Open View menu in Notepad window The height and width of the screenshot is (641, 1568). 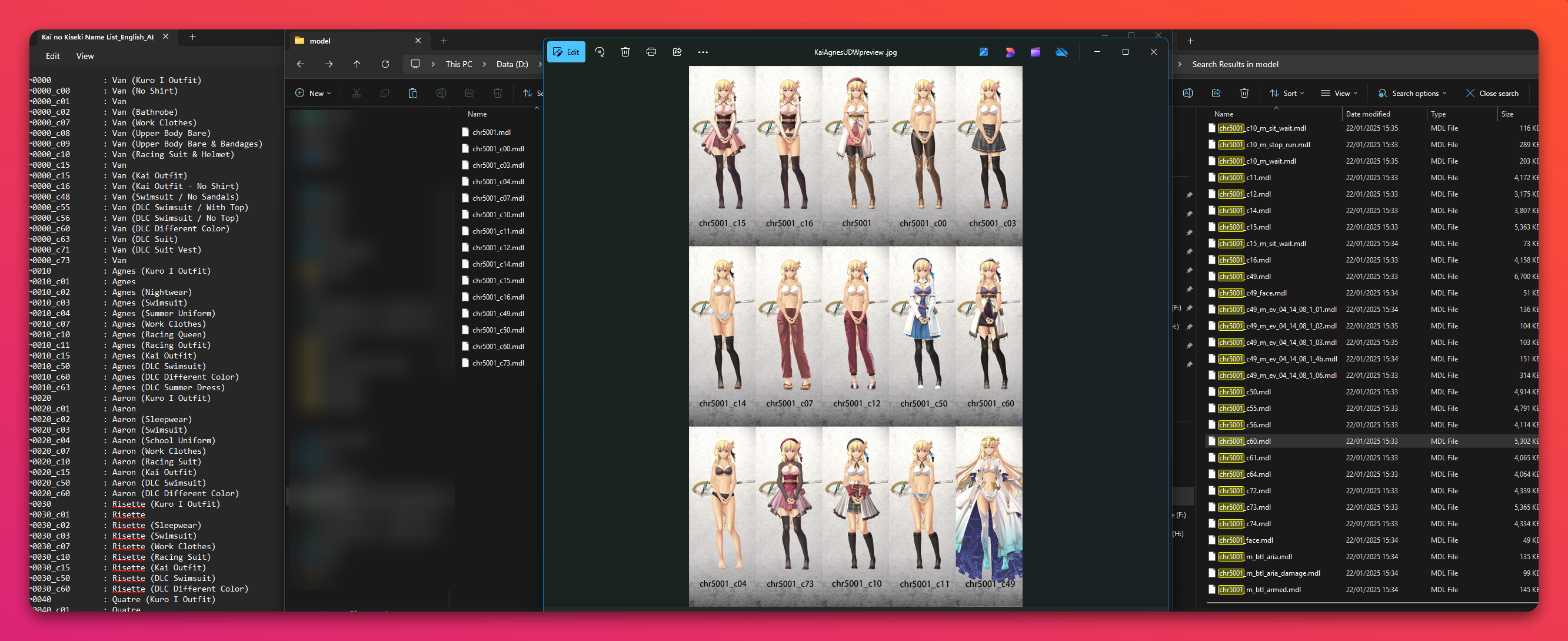(x=85, y=56)
